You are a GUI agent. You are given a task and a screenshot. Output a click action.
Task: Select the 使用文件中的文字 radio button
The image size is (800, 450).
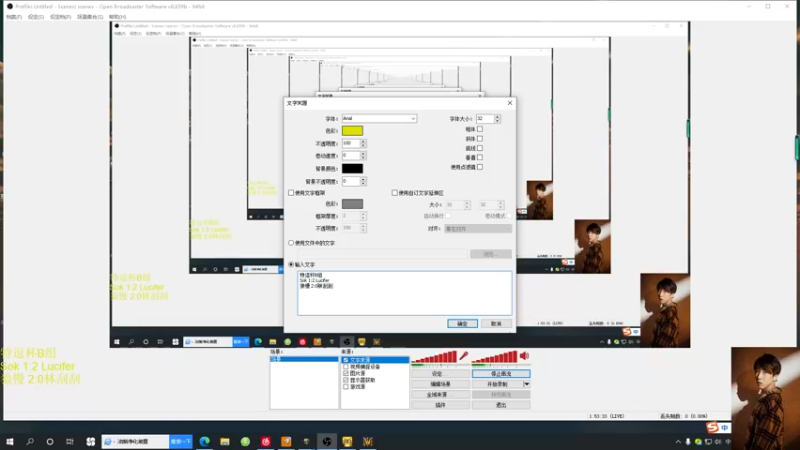(291, 243)
